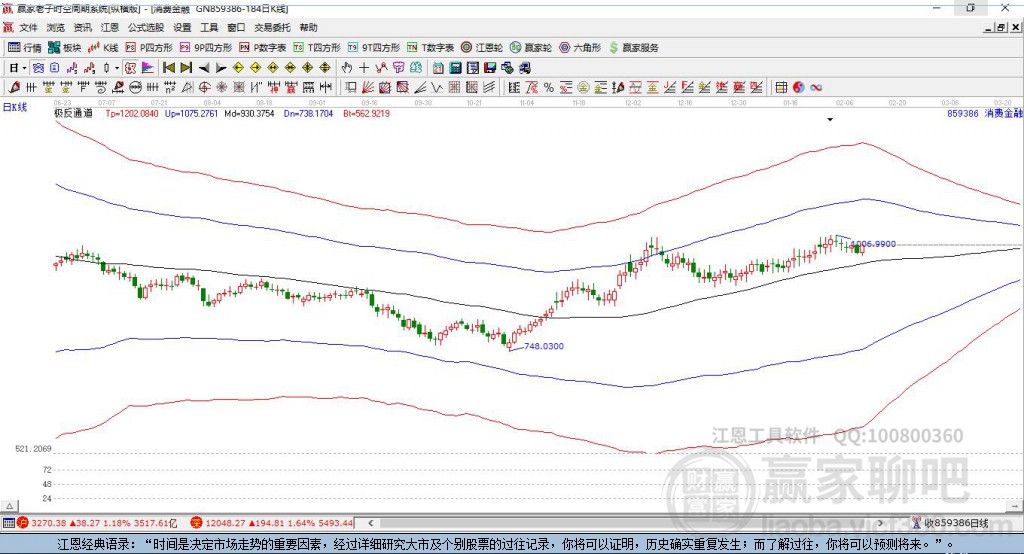The width and height of the screenshot is (1024, 554).
Task: Open the 六角形 hexagon tool
Action: click(580, 48)
